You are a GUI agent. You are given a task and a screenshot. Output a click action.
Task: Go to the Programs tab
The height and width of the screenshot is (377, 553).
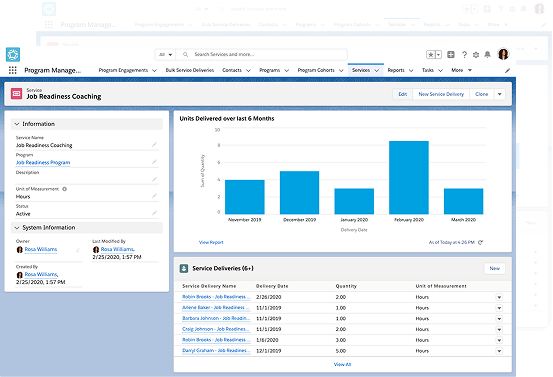[269, 70]
